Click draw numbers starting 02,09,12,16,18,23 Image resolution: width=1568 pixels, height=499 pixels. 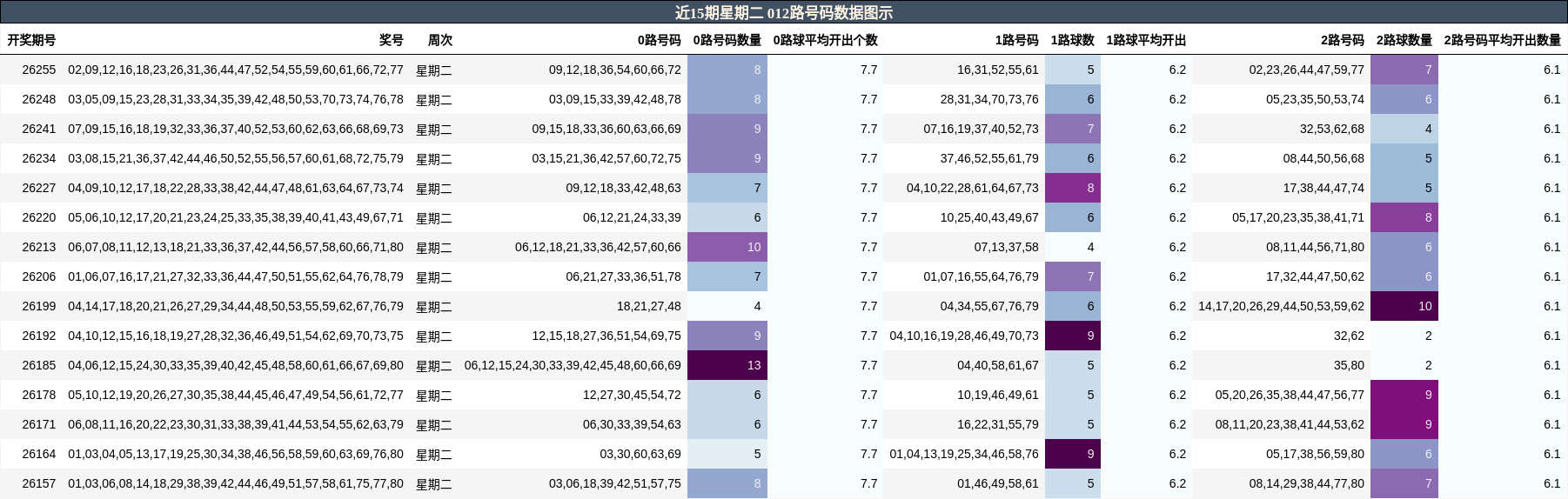(236, 70)
